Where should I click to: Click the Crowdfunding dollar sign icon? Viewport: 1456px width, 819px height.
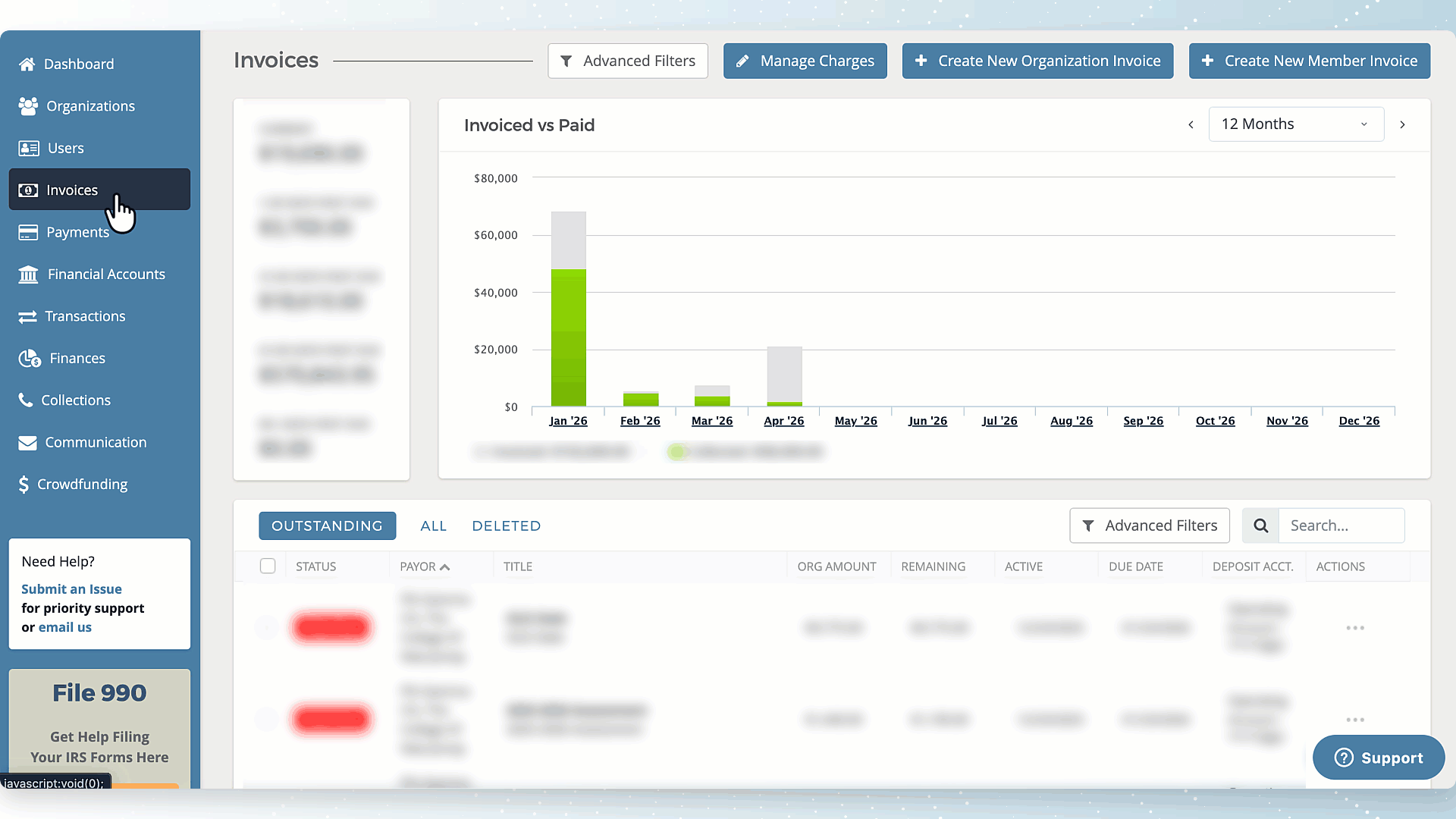[24, 485]
